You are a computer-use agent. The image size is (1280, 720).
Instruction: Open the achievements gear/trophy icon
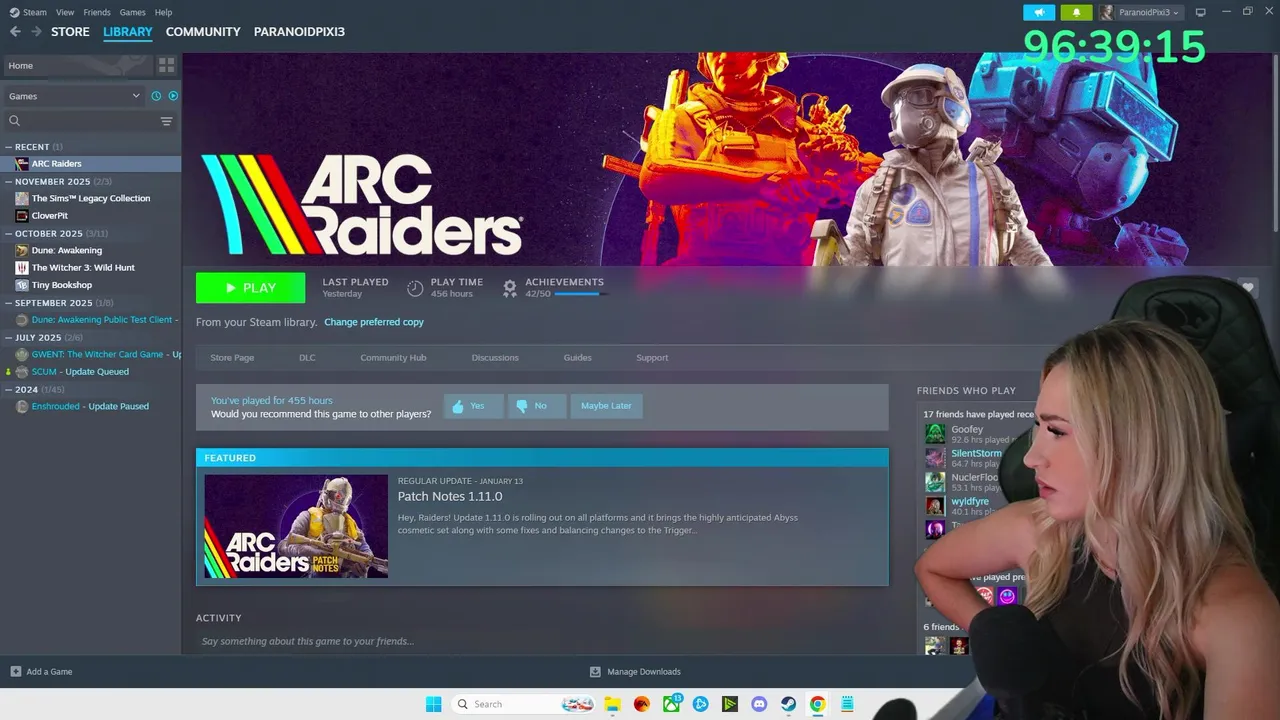510,288
